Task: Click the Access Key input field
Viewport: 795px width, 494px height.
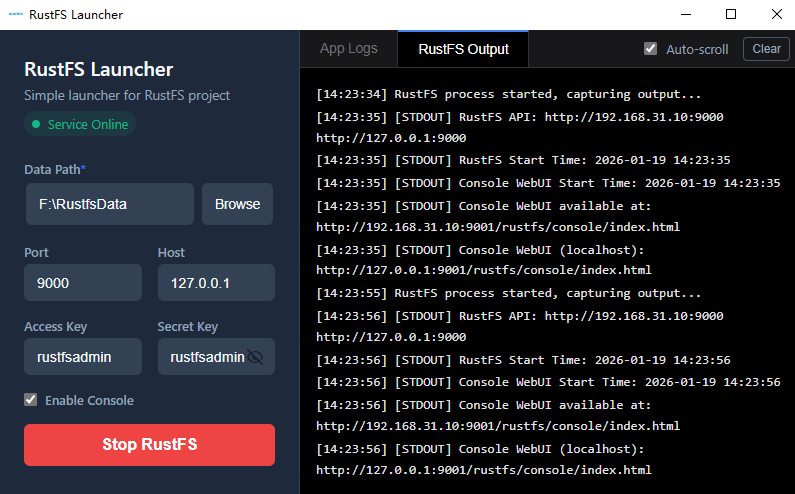Action: (x=83, y=357)
